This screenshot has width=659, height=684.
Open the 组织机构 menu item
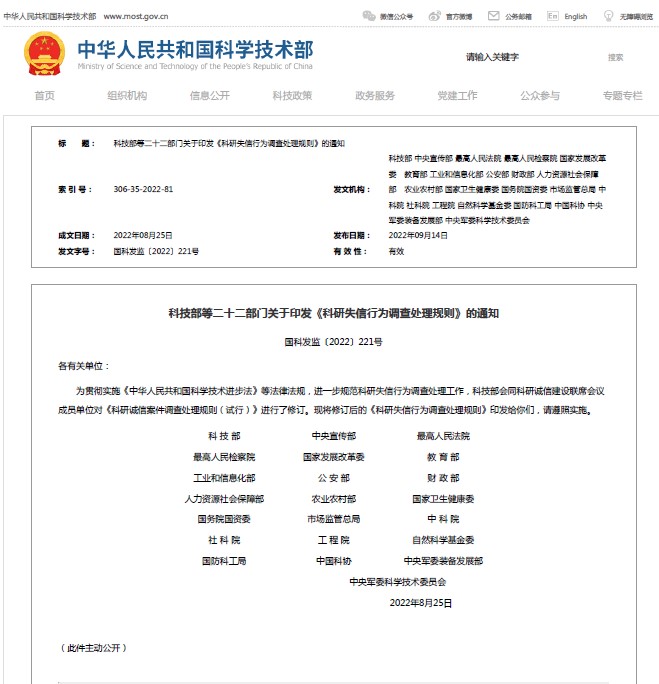(127, 96)
